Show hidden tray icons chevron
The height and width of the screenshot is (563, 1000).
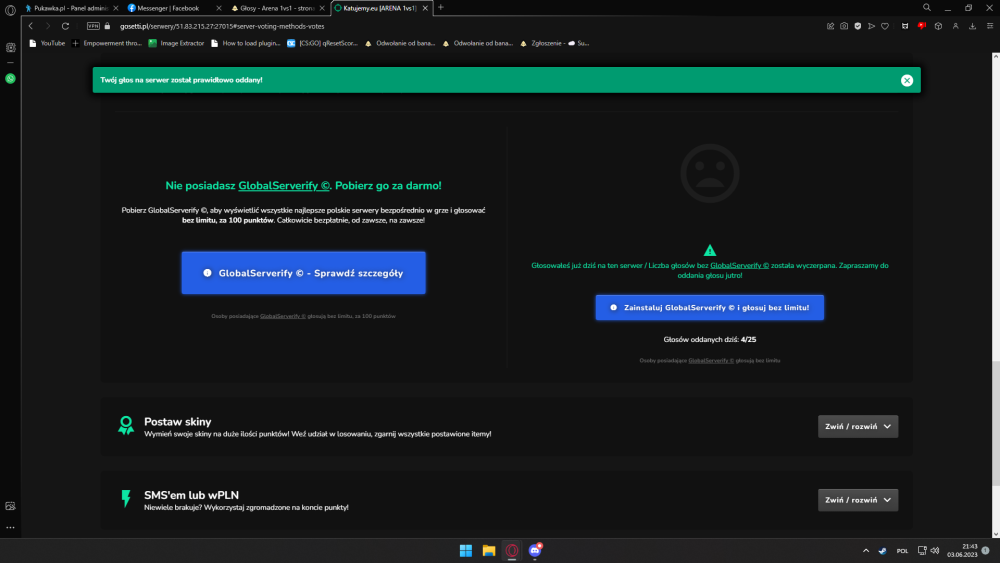pyautogui.click(x=865, y=551)
